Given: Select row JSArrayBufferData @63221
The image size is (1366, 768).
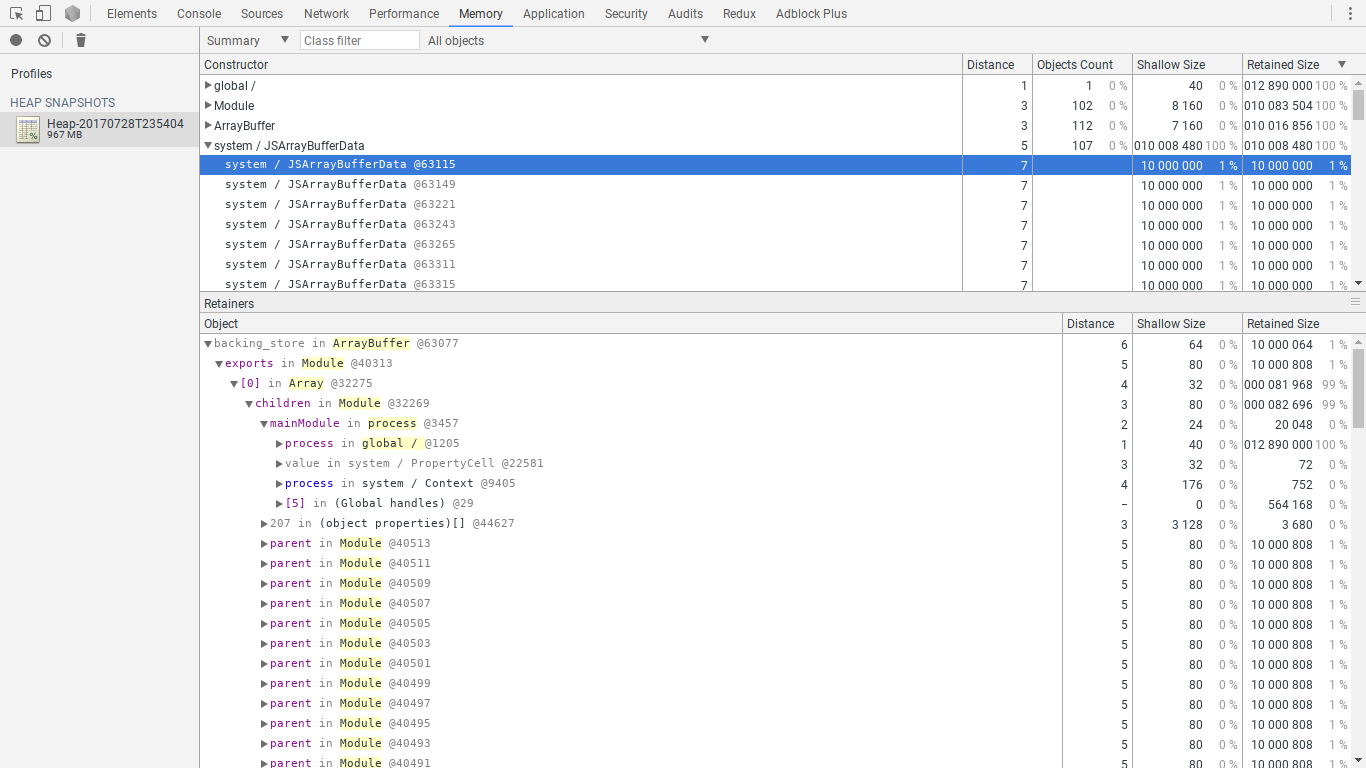Looking at the screenshot, I should pos(775,205).
